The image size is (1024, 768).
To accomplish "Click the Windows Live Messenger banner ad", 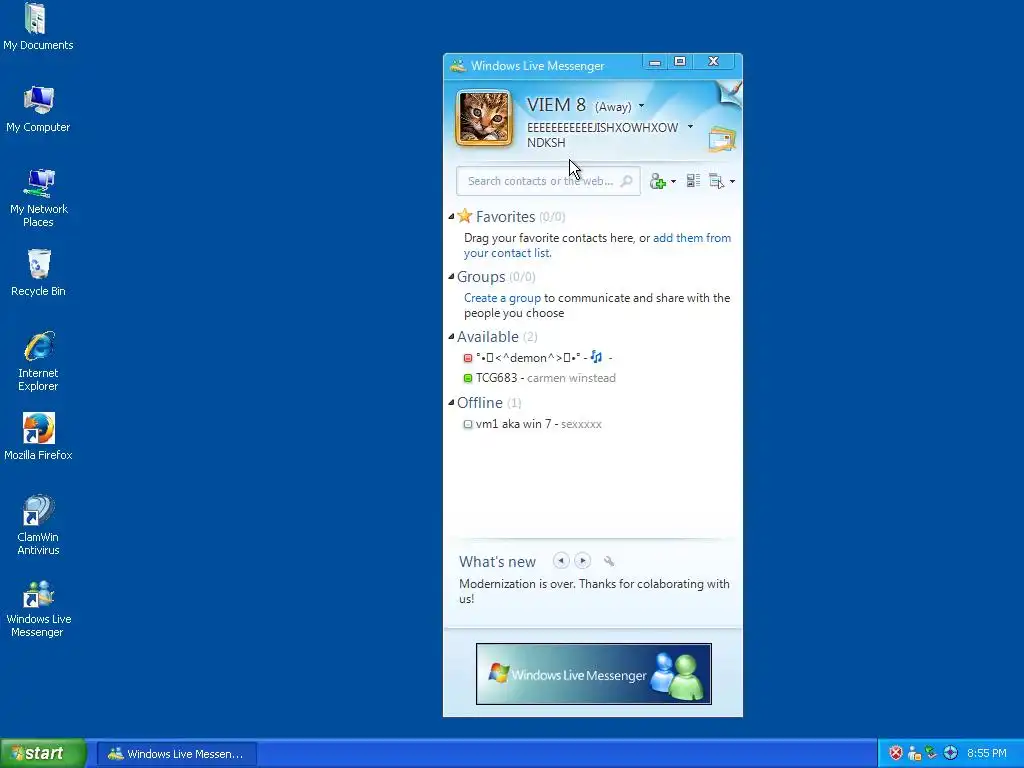I will (x=594, y=674).
